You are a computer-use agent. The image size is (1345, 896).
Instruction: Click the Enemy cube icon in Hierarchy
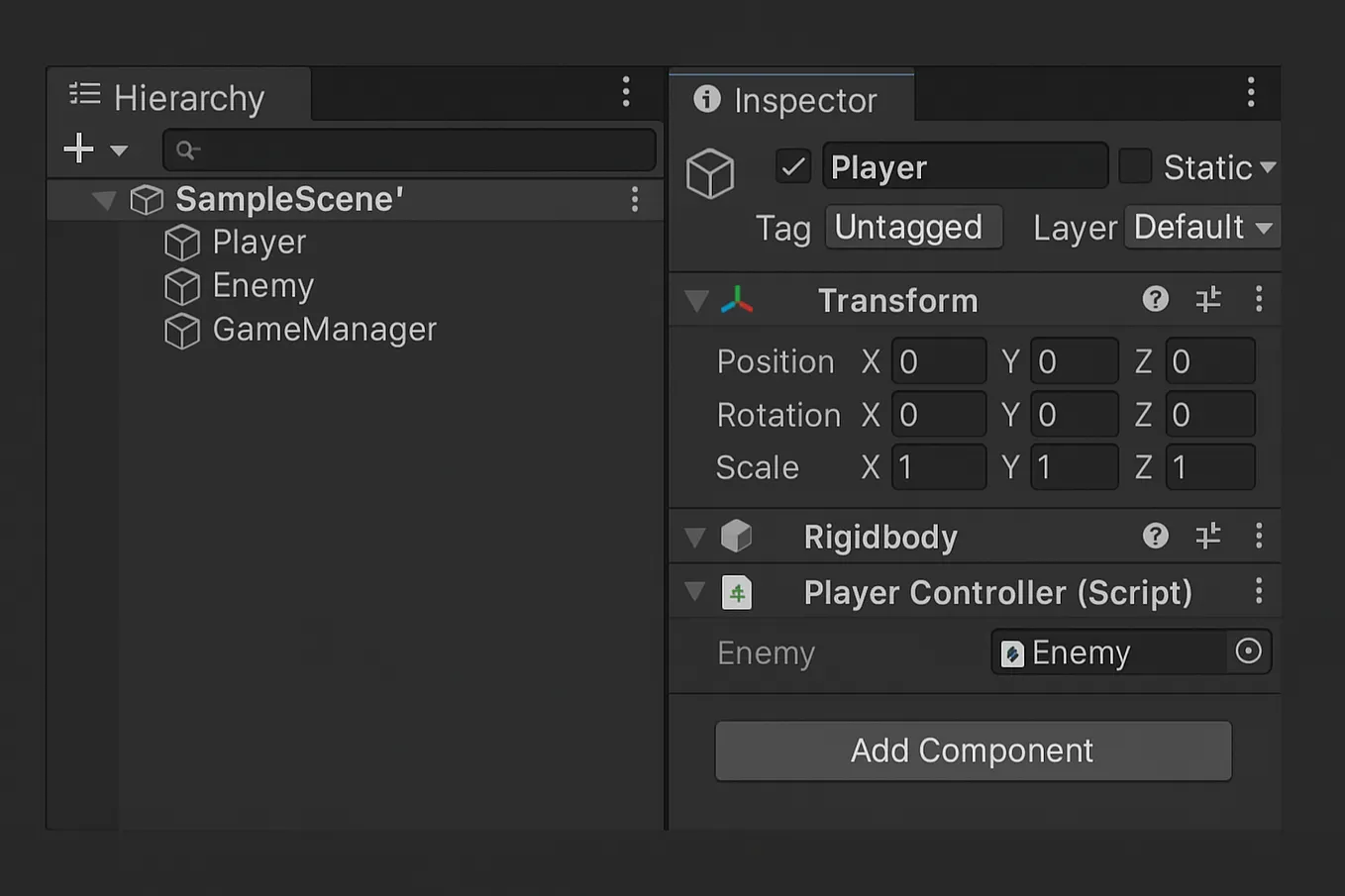pyautogui.click(x=182, y=286)
